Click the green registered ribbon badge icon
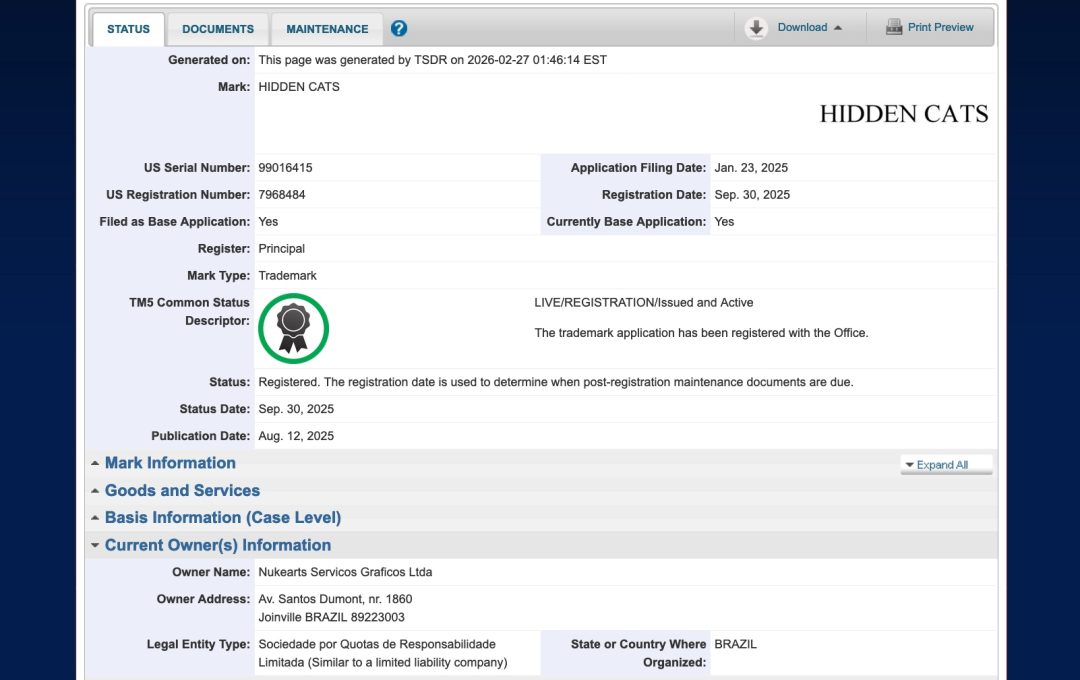This screenshot has height=680, width=1080. pyautogui.click(x=293, y=328)
